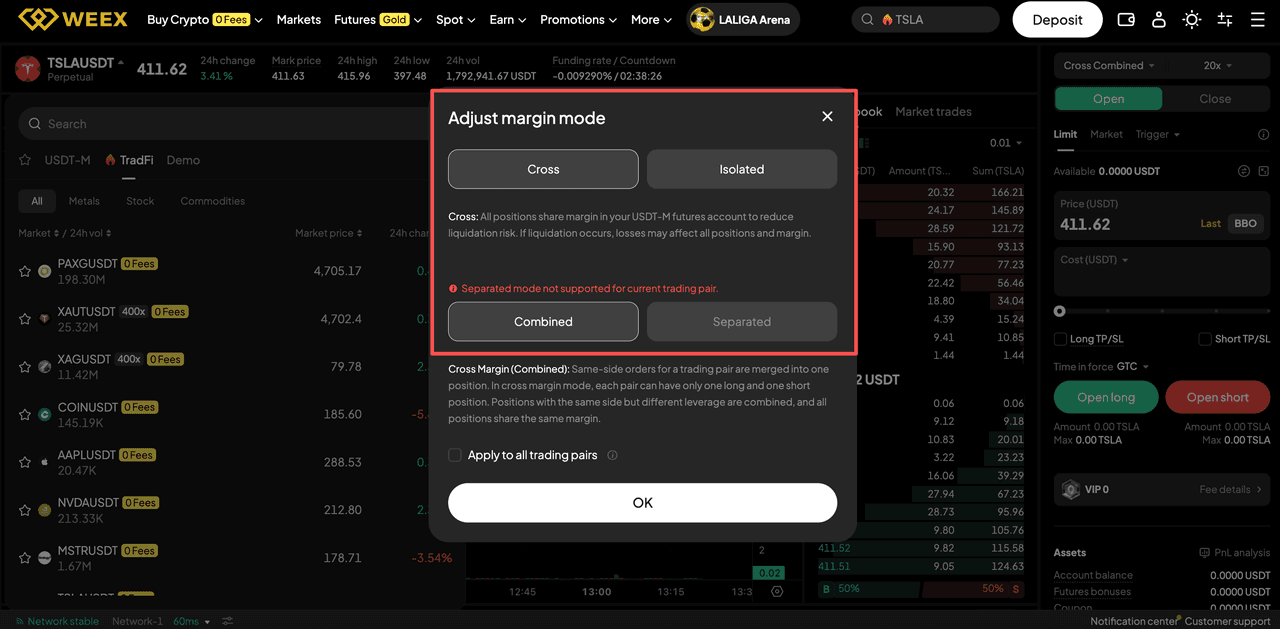Select the Market order type
This screenshot has width=1280, height=629.
[x=1106, y=134]
